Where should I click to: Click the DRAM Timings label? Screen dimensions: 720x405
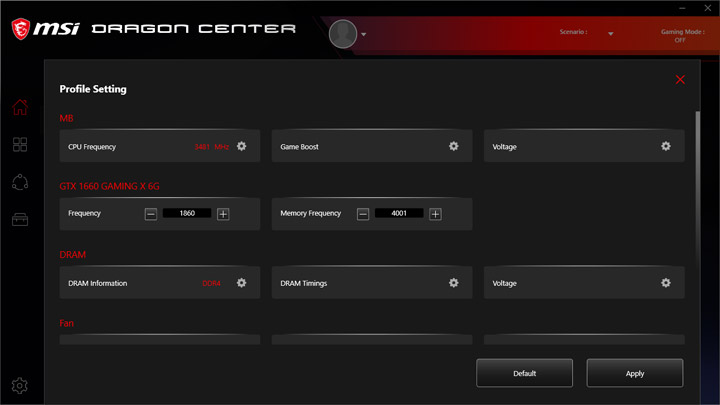304,283
